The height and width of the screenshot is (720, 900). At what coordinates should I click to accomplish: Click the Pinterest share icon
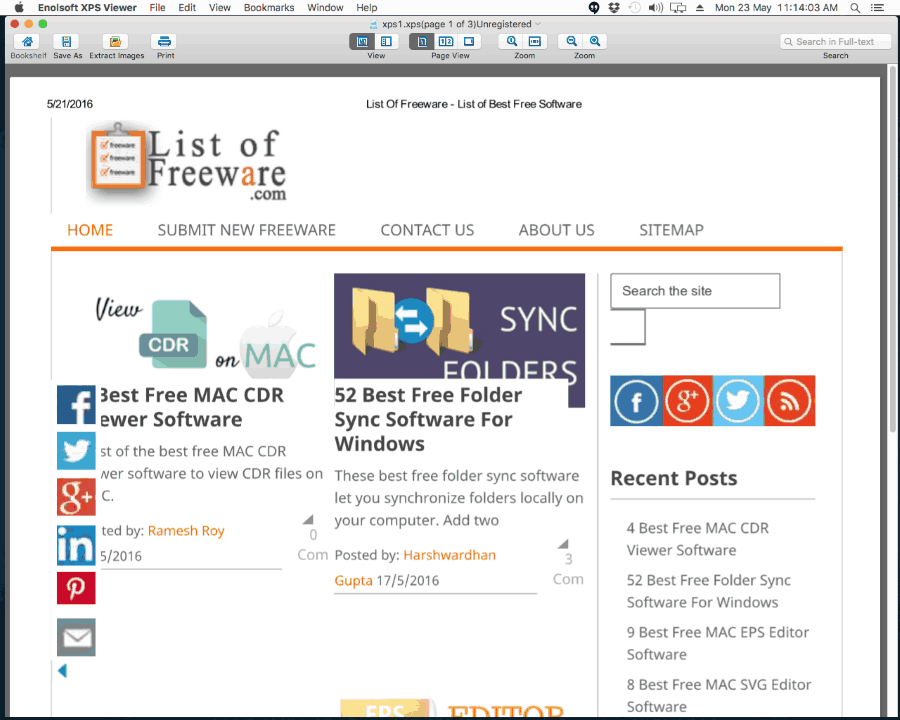tap(76, 588)
